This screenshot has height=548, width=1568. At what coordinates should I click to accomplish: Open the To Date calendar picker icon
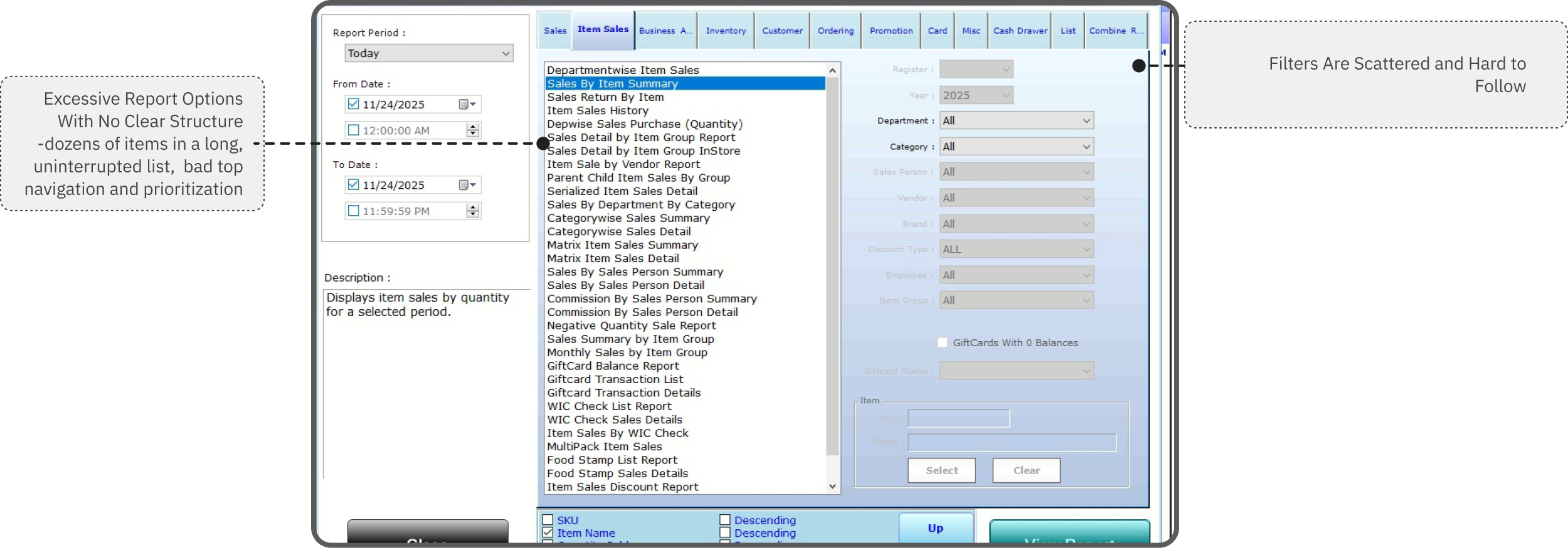(x=467, y=186)
